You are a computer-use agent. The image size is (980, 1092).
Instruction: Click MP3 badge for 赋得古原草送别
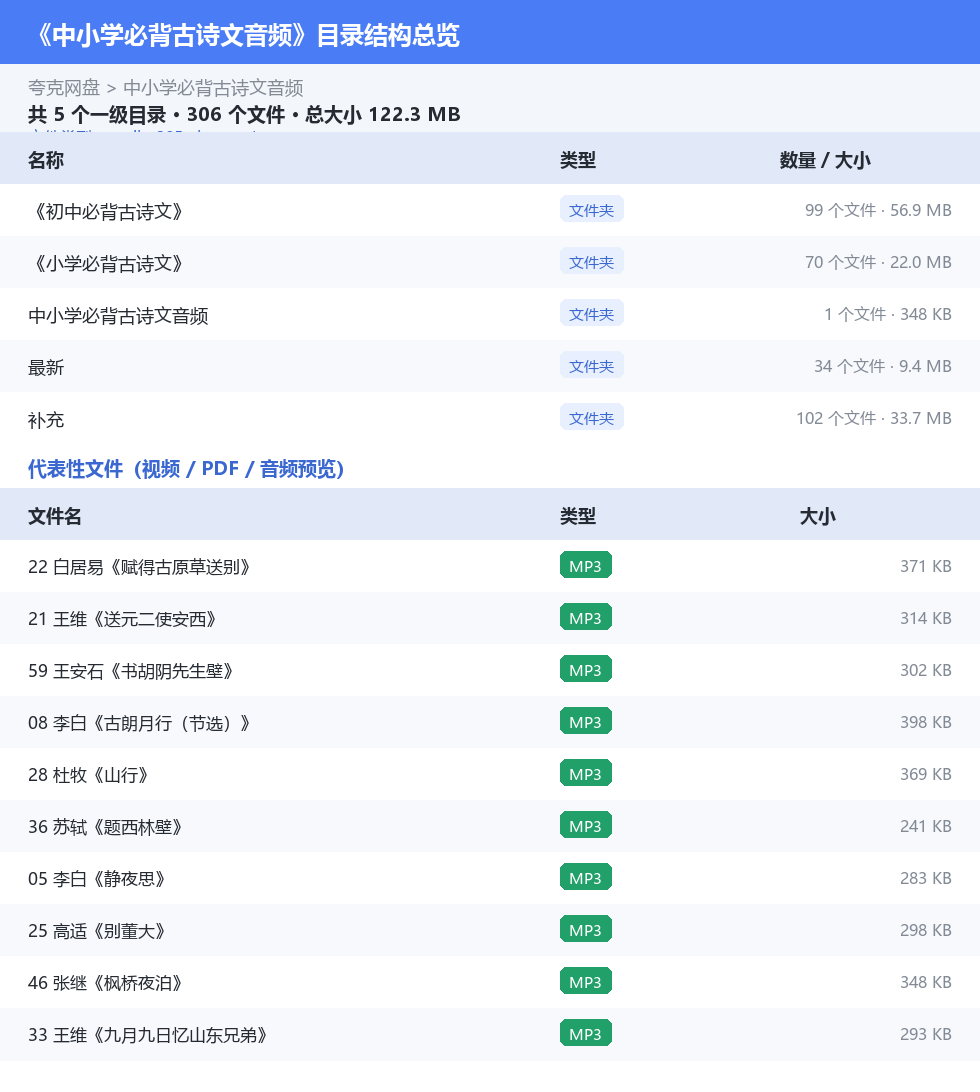586,566
